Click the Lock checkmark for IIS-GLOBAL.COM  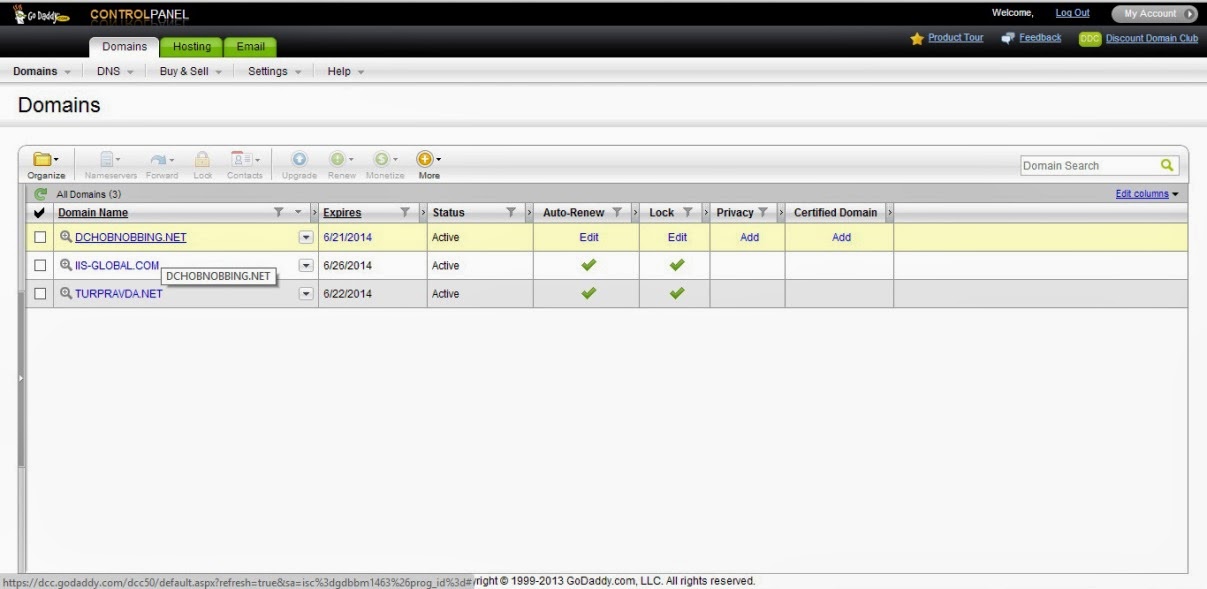point(677,265)
